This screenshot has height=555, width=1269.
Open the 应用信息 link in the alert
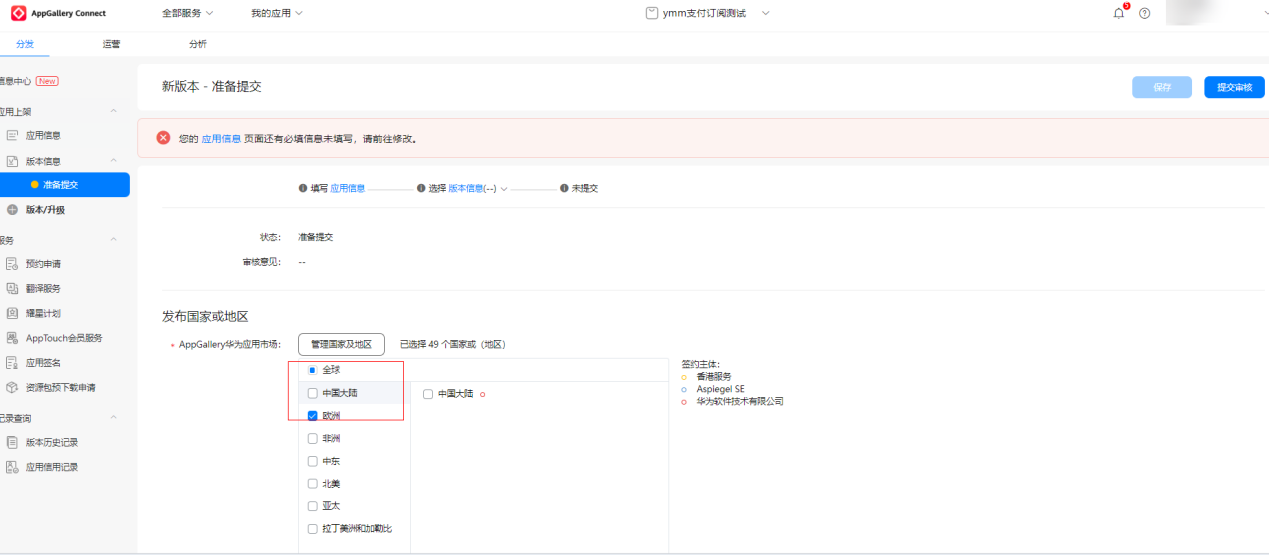click(x=221, y=139)
